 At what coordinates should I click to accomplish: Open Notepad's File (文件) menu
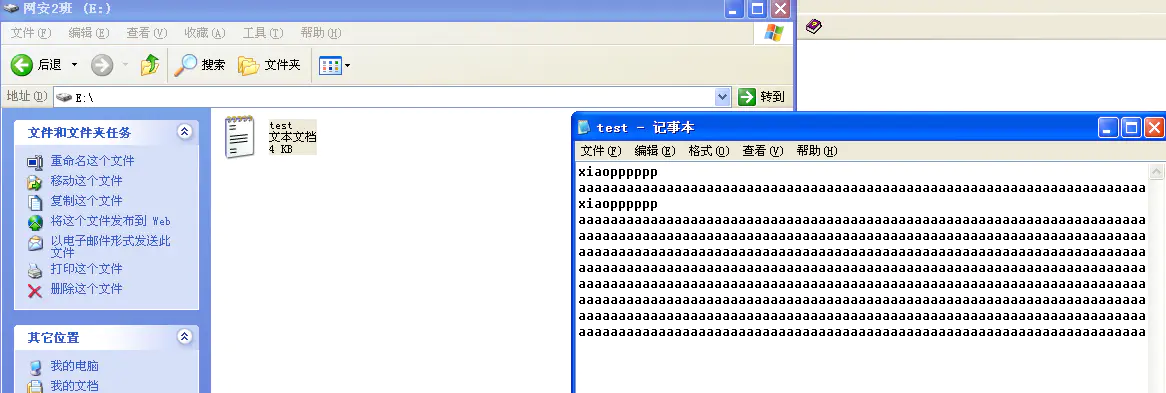click(x=601, y=151)
